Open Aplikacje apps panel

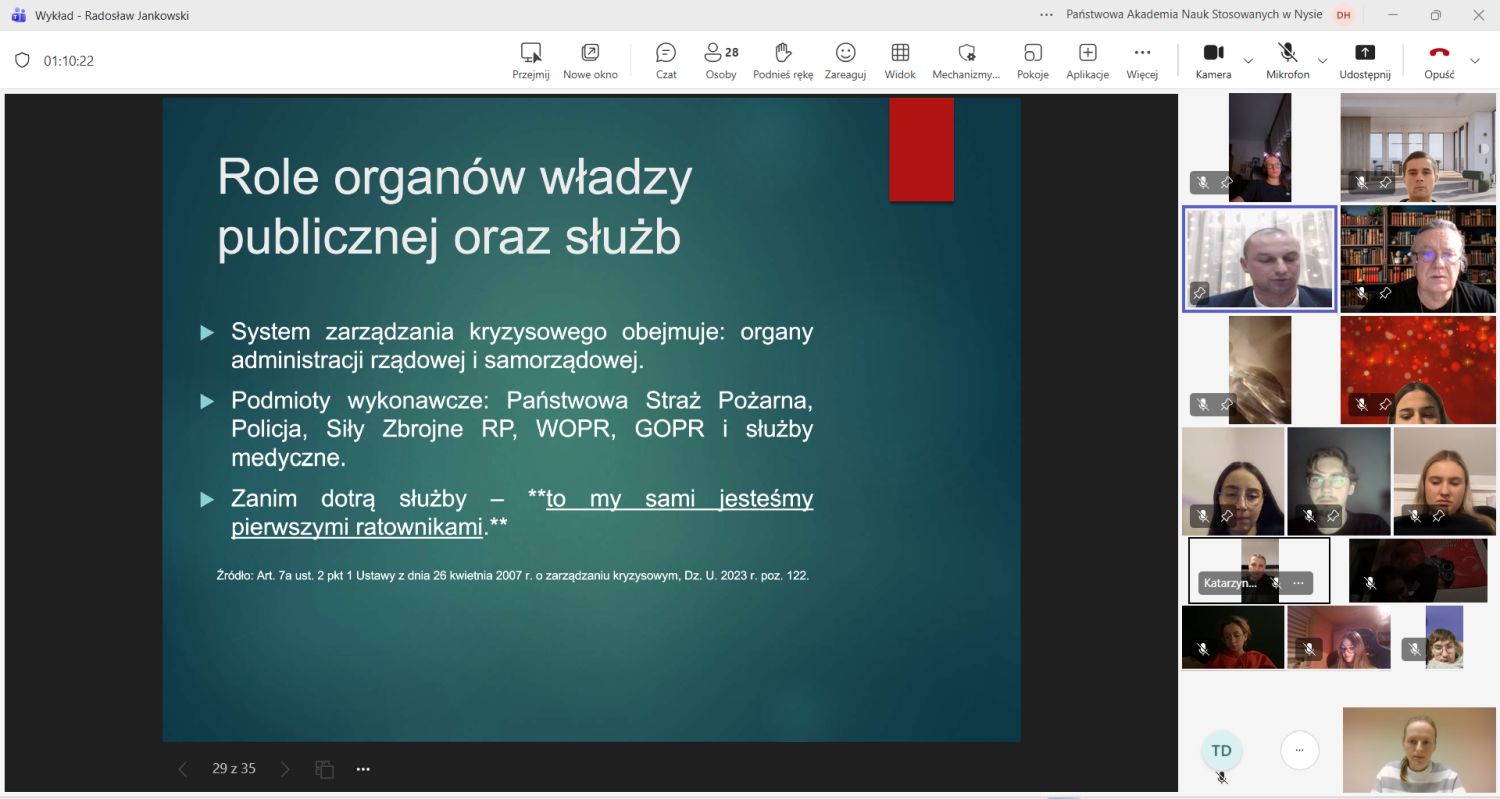tap(1087, 60)
